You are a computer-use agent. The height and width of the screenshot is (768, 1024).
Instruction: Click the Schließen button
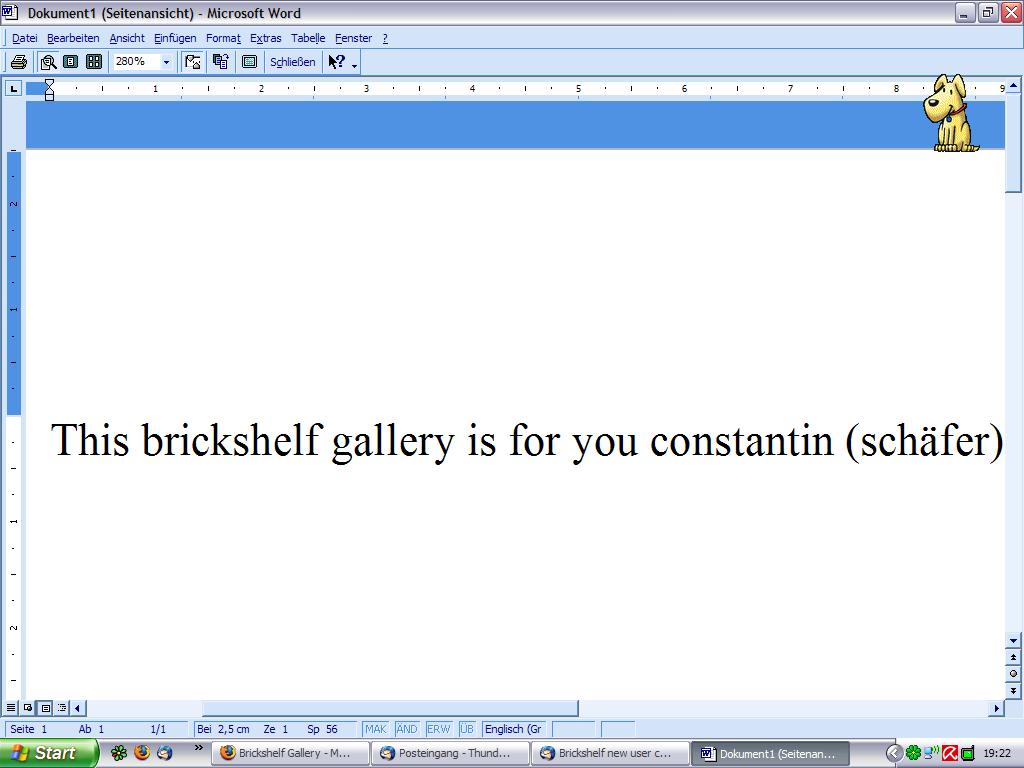(x=293, y=62)
